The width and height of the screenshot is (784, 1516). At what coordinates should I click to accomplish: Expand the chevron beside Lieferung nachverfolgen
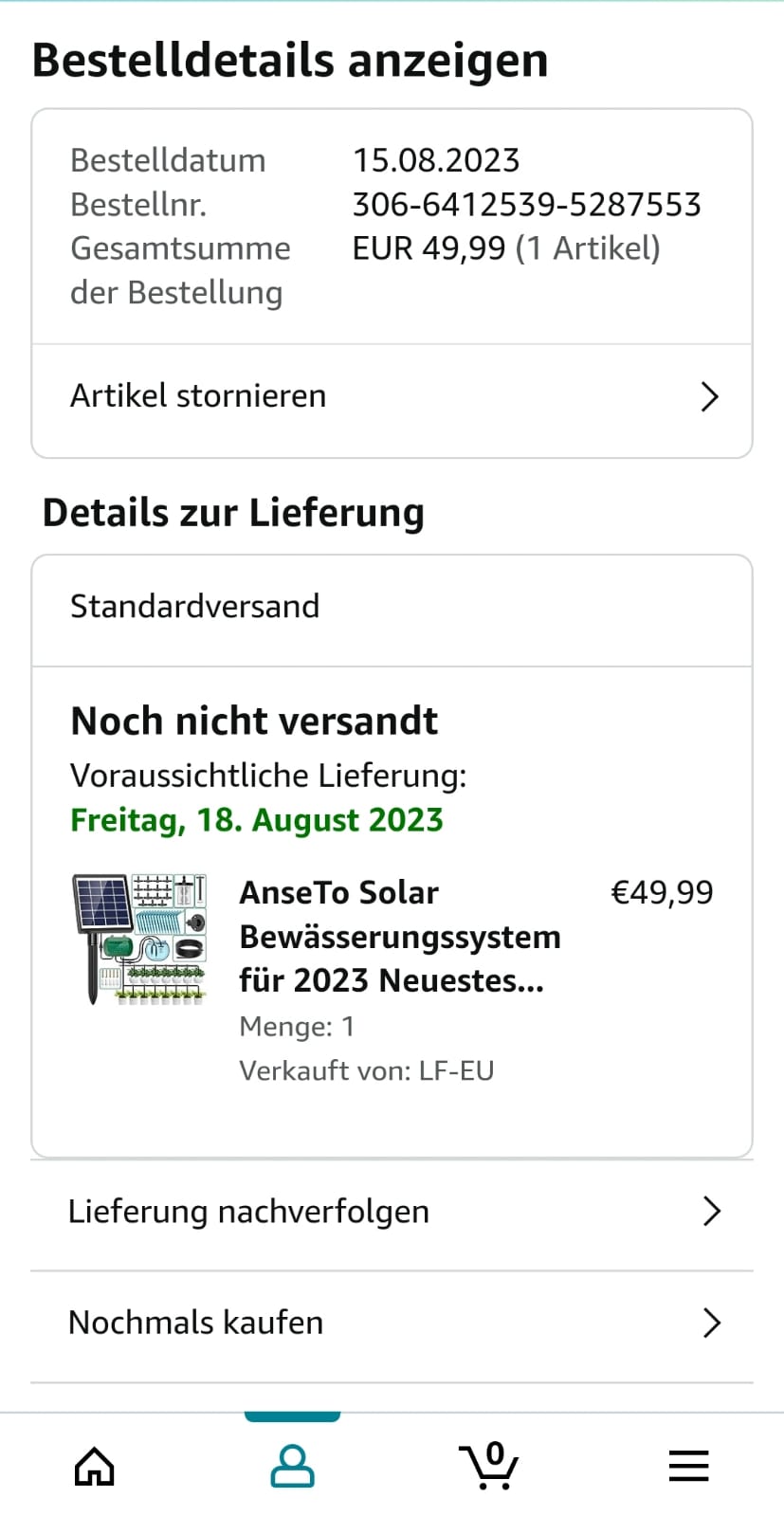tap(711, 1212)
